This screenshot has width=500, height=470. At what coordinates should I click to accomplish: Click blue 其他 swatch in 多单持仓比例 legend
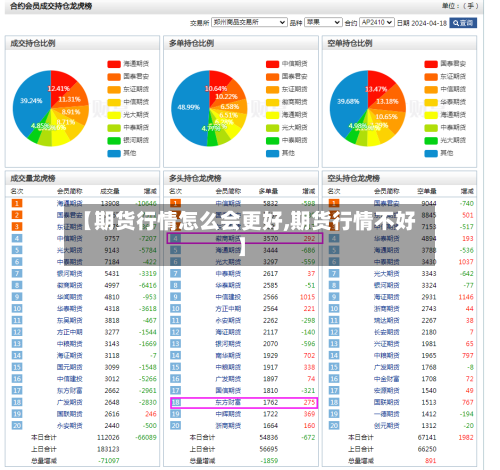pyautogui.click(x=272, y=153)
